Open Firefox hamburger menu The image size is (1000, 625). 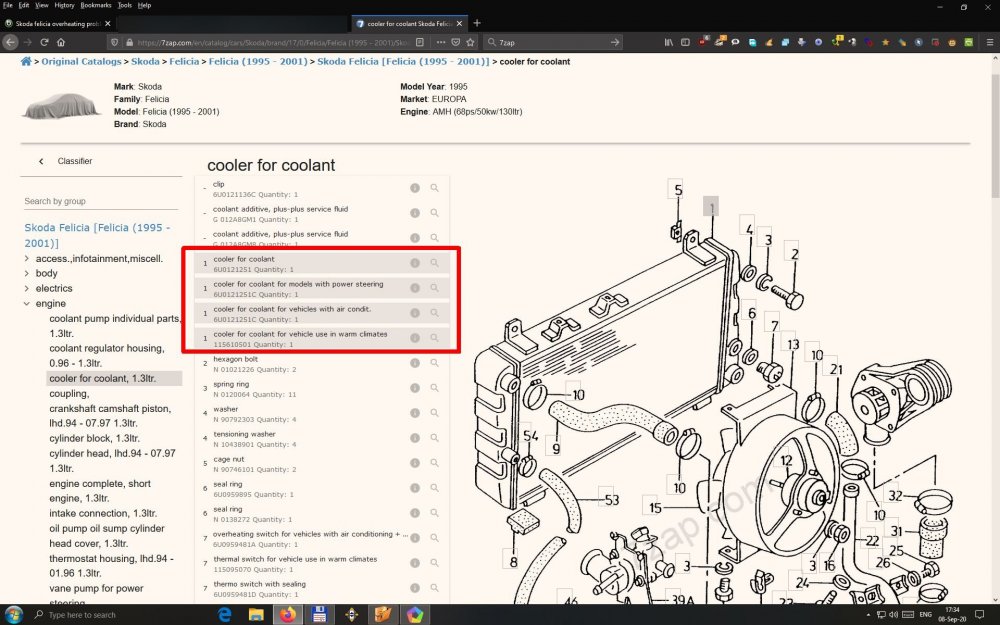[989, 42]
